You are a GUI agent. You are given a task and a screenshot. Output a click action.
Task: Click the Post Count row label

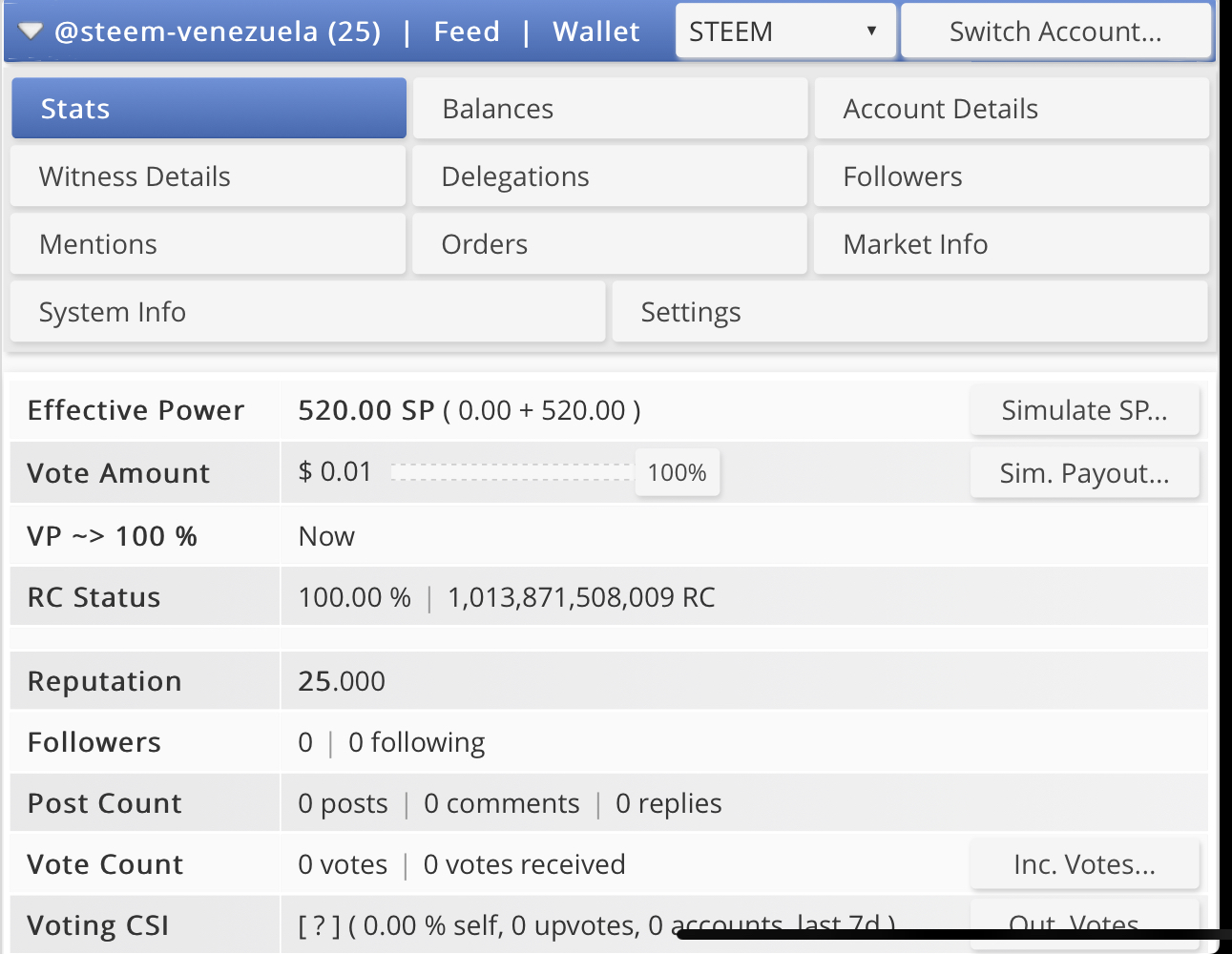pos(104,803)
